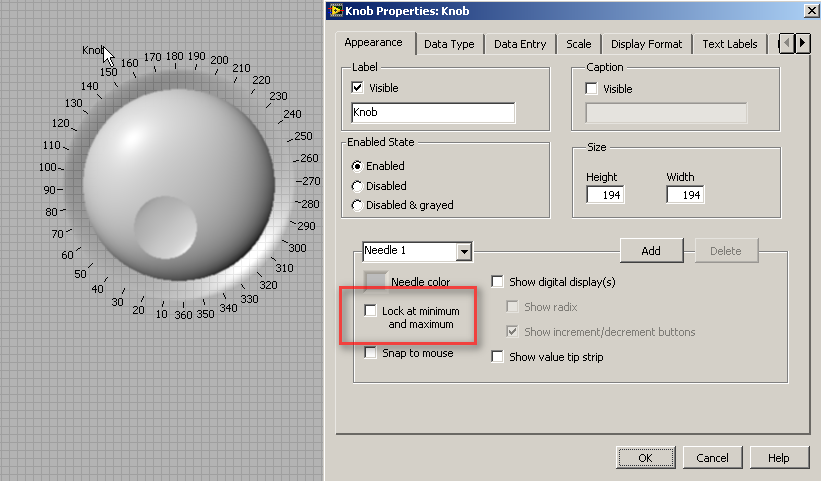Screen dimensions: 821x481
Task: Select the Disabled radio button
Action: click(357, 186)
